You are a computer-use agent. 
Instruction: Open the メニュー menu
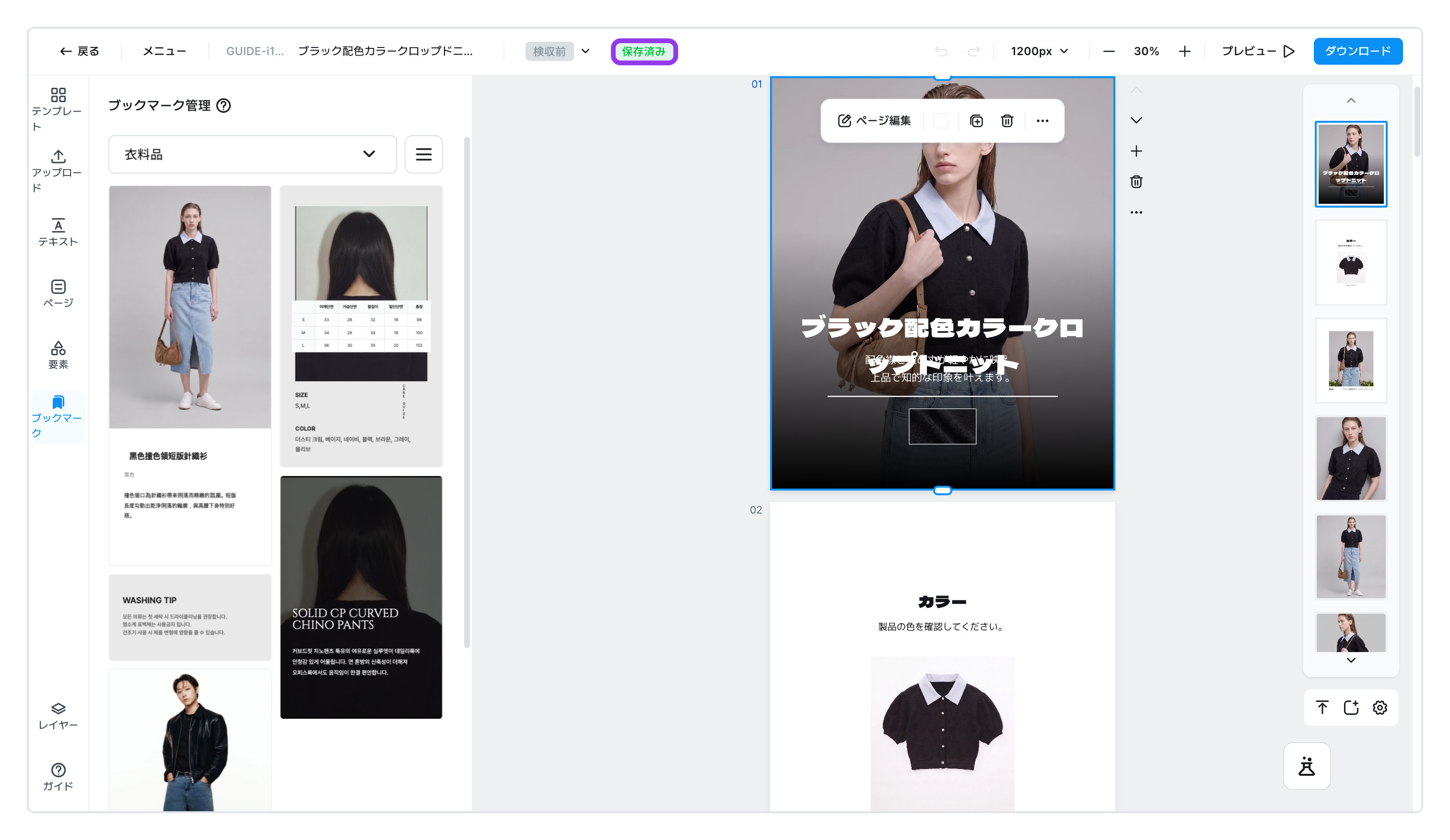[164, 51]
